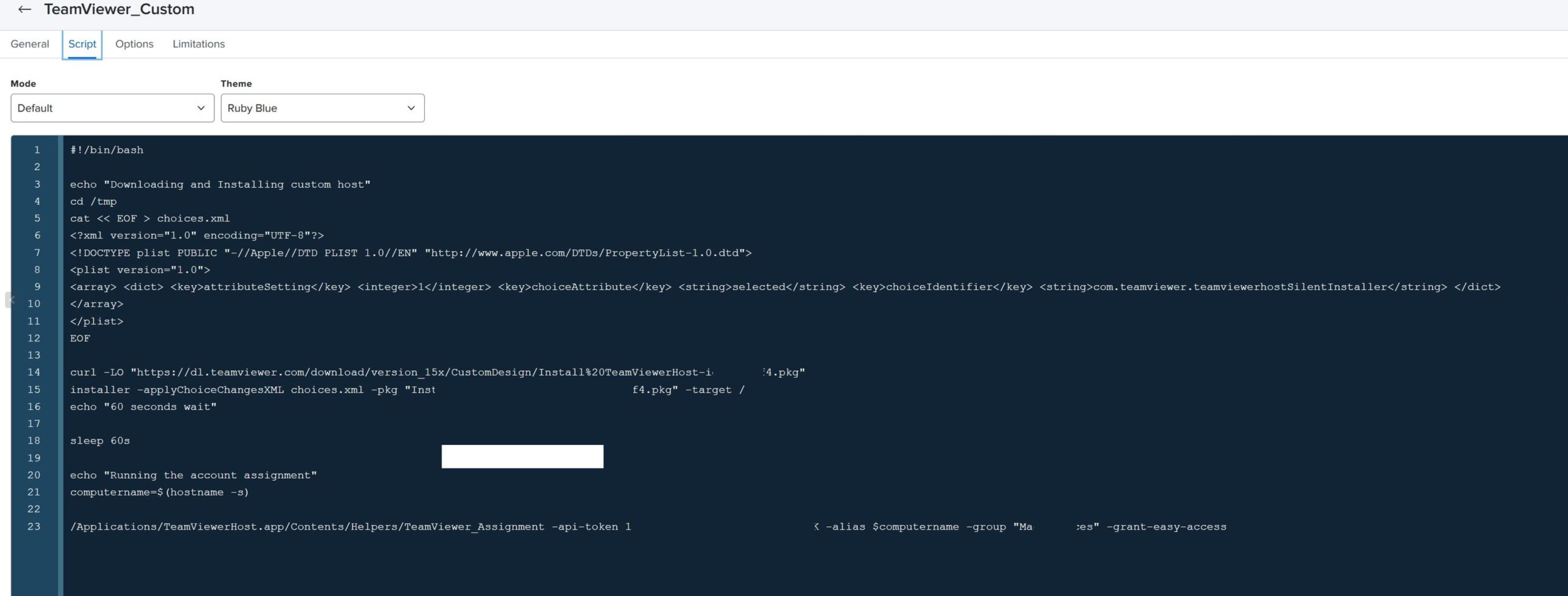Expand the Theme dropdown showing Ruby Blue

pos(323,108)
